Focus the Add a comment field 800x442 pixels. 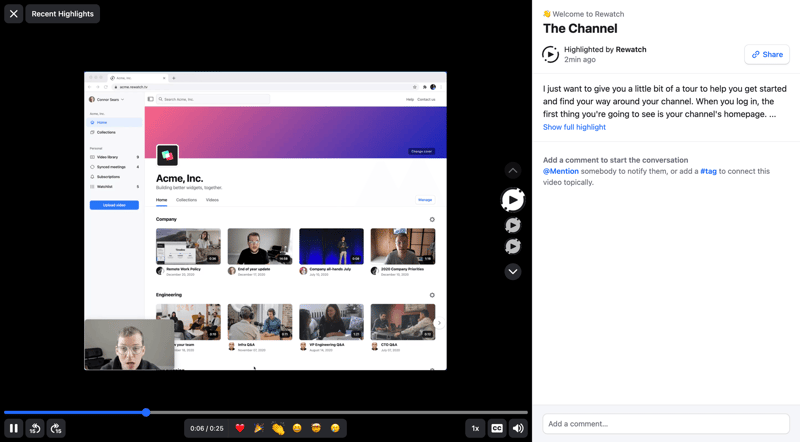point(666,424)
